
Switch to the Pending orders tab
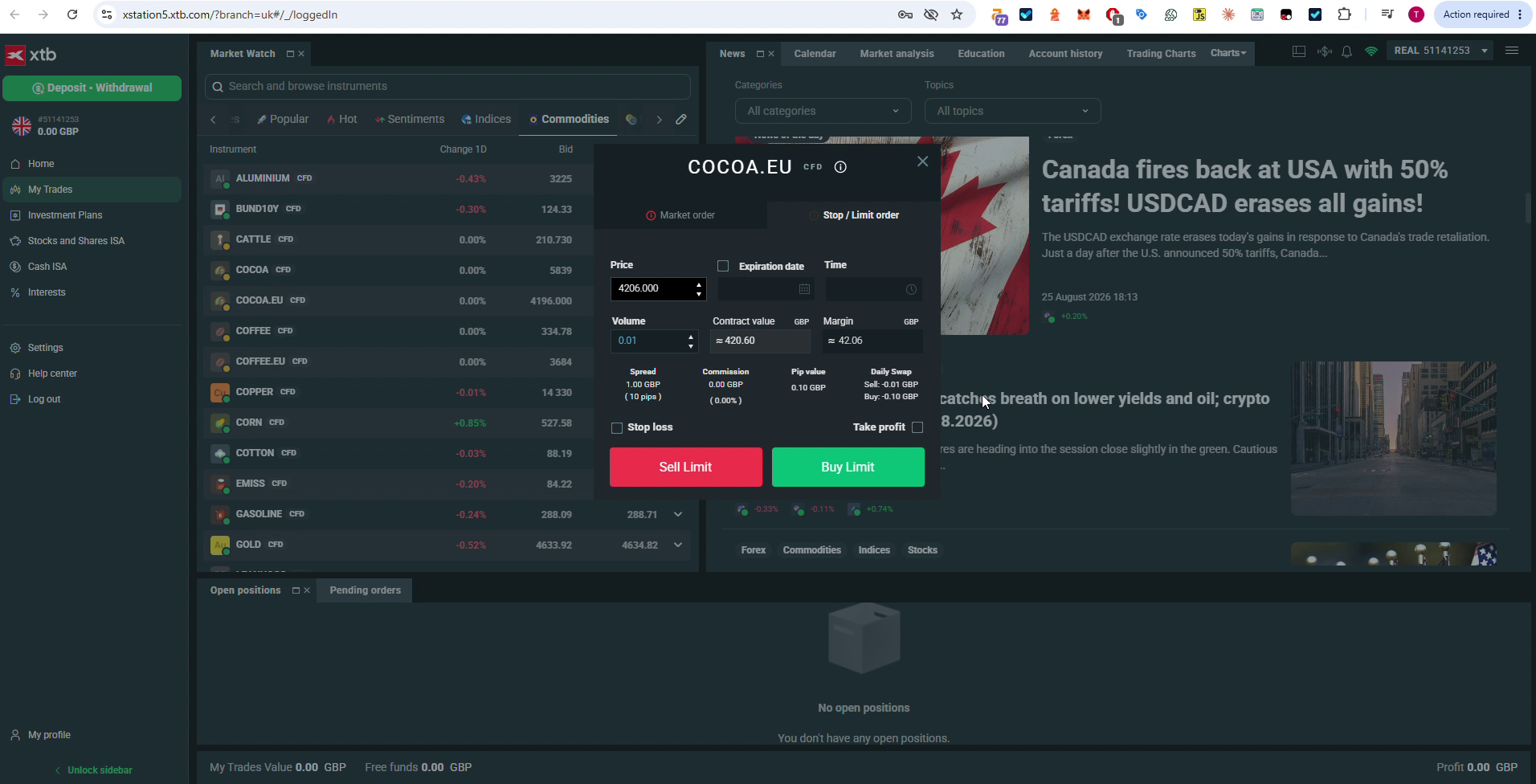365,590
